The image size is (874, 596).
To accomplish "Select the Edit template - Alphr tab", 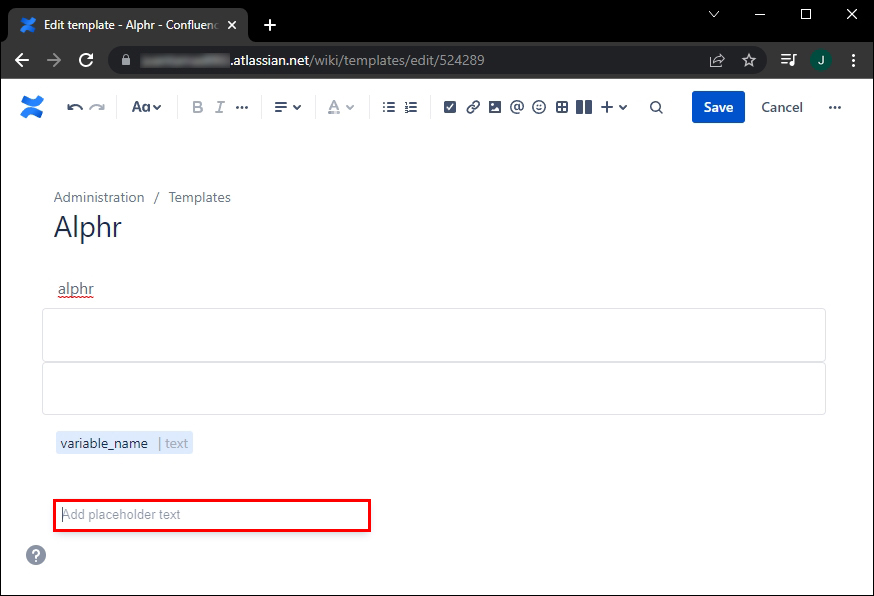I will tap(128, 25).
